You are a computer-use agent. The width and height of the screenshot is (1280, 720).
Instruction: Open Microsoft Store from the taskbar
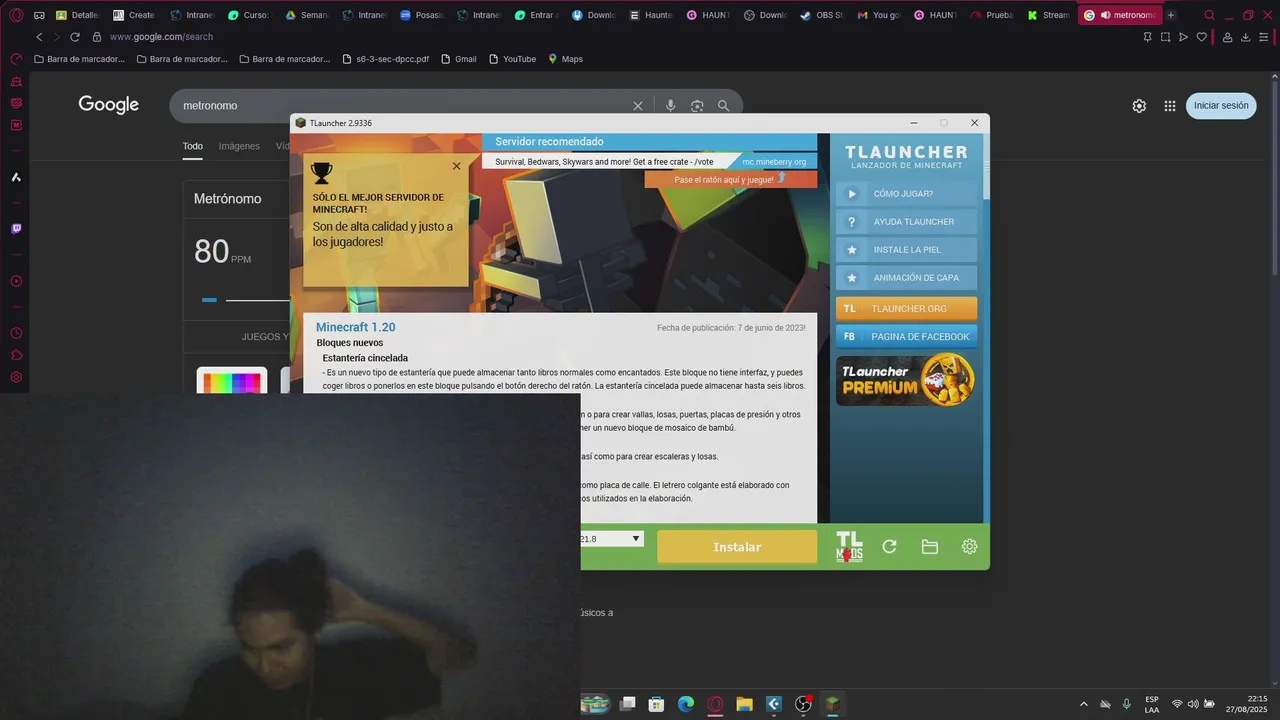656,704
